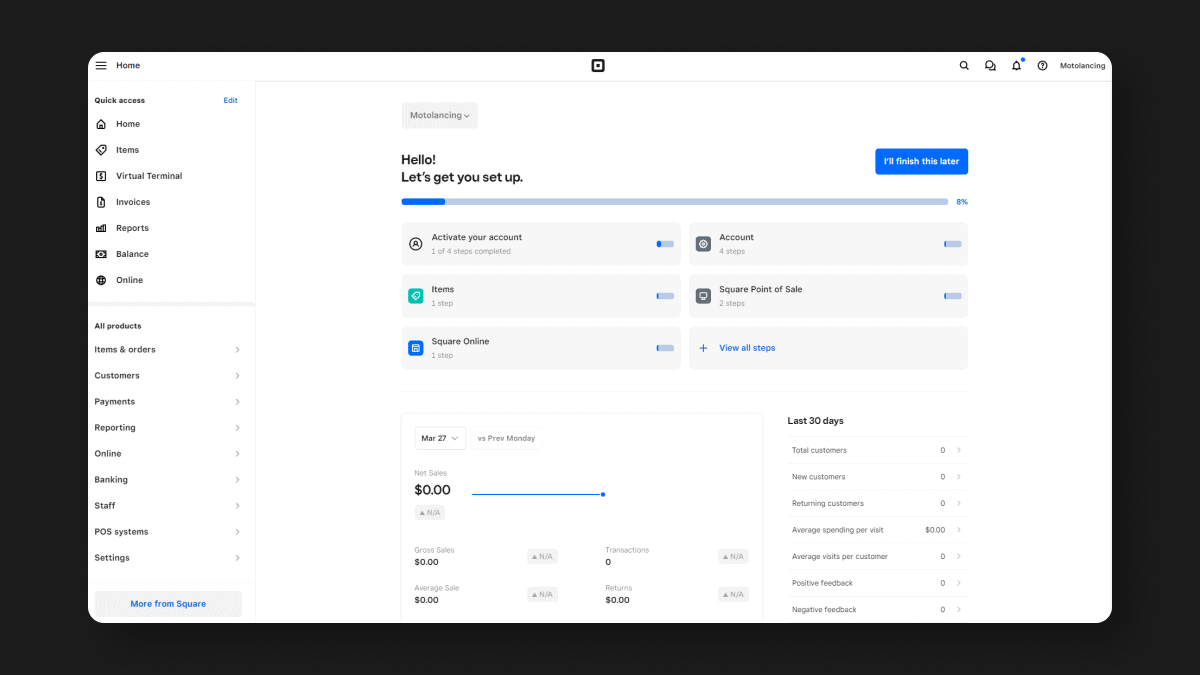The image size is (1200, 675).
Task: Click the Balance cash icon
Action: tap(101, 254)
